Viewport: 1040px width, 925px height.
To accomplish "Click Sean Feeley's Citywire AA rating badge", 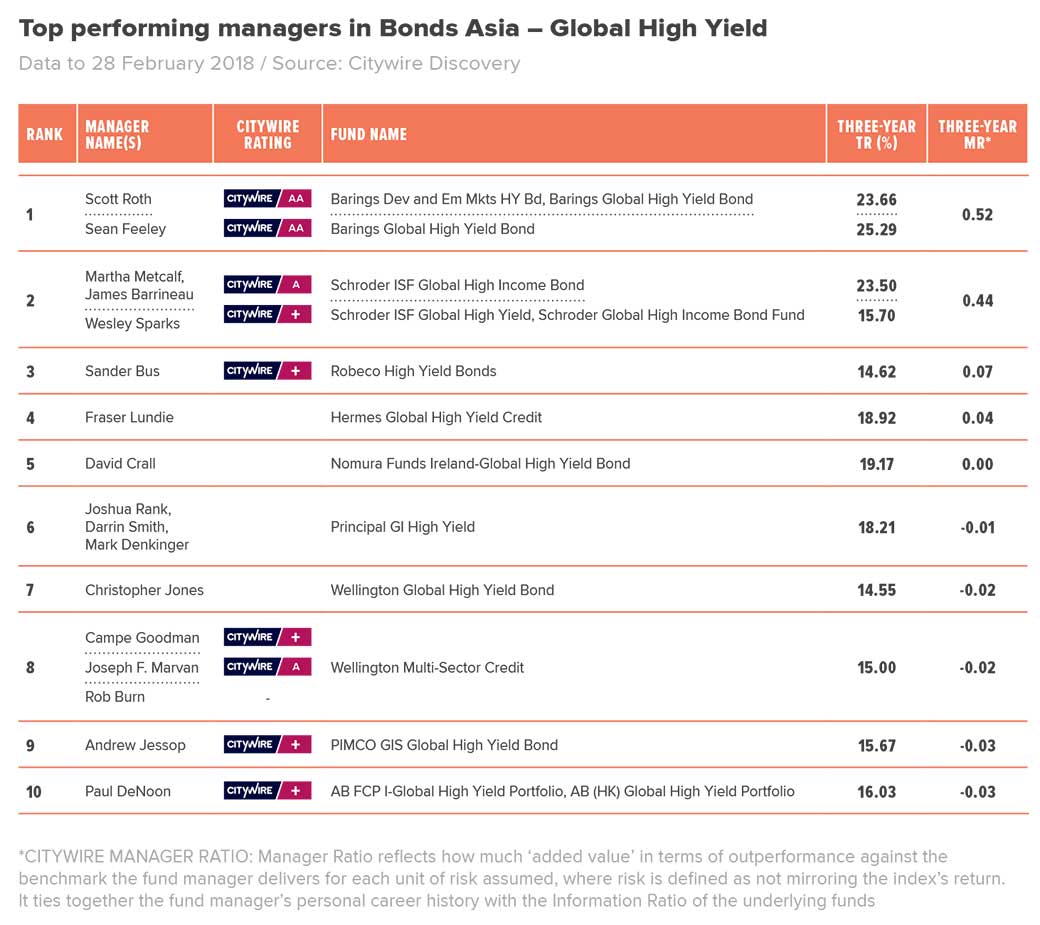I will [x=267, y=229].
